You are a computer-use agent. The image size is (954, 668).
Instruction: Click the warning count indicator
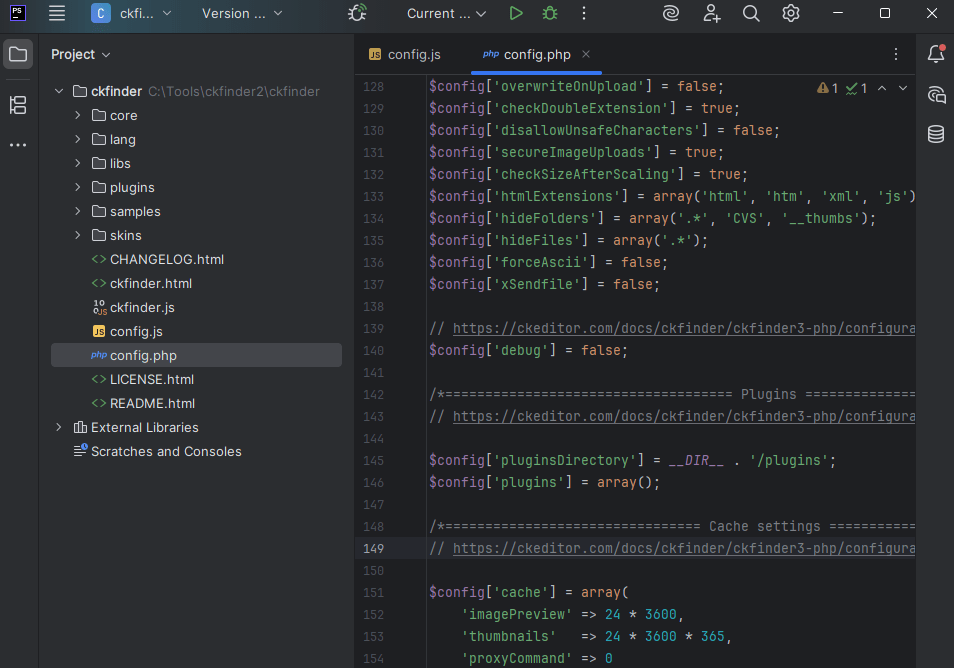(827, 88)
